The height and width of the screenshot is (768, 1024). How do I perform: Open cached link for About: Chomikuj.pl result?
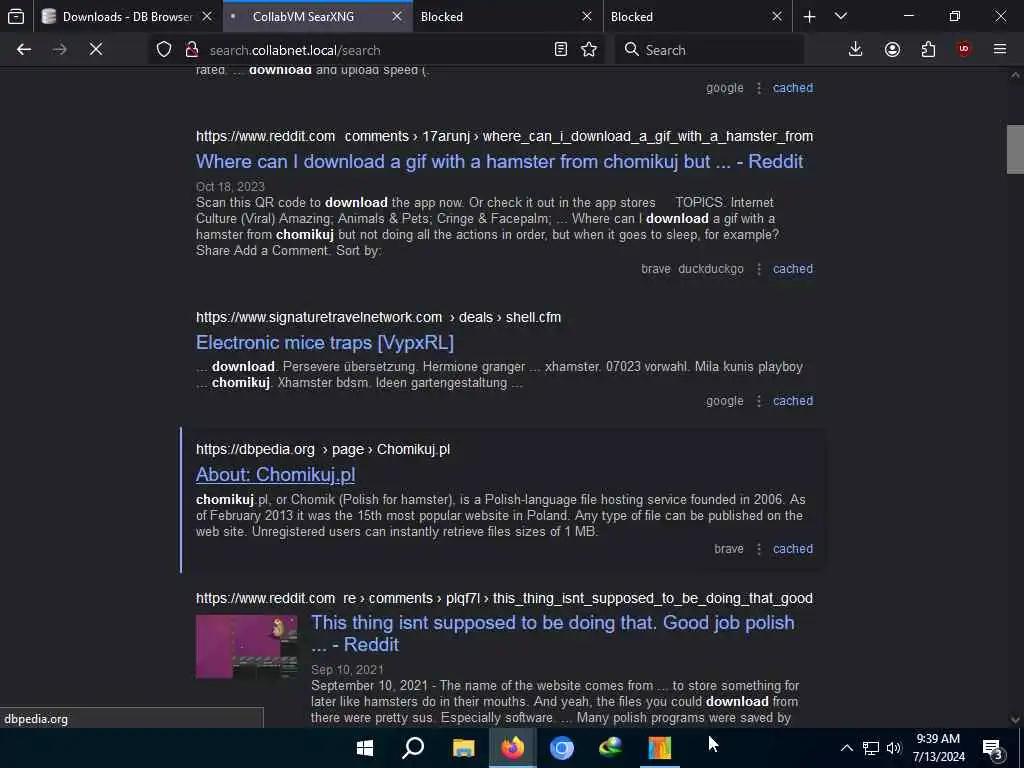pyautogui.click(x=793, y=549)
